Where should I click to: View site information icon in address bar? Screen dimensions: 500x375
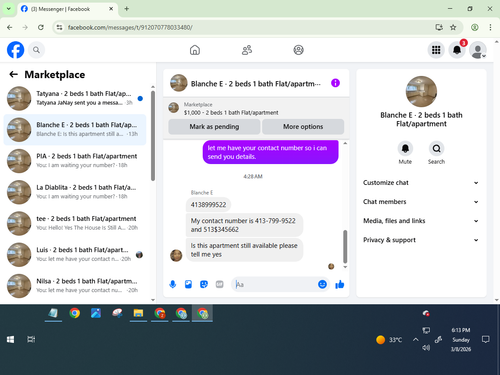point(59,27)
